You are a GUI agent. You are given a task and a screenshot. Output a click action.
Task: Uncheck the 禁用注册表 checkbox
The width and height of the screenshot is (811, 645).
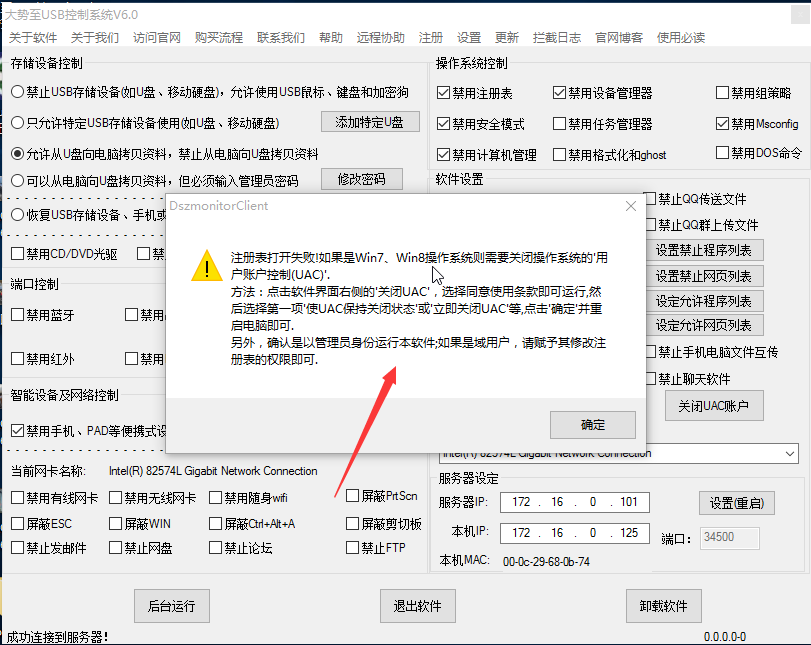tap(444, 93)
